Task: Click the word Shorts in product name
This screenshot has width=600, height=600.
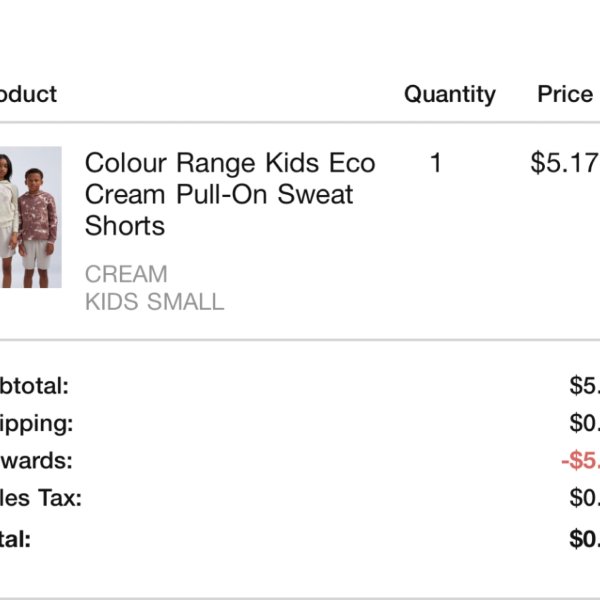Action: pyautogui.click(x=125, y=226)
